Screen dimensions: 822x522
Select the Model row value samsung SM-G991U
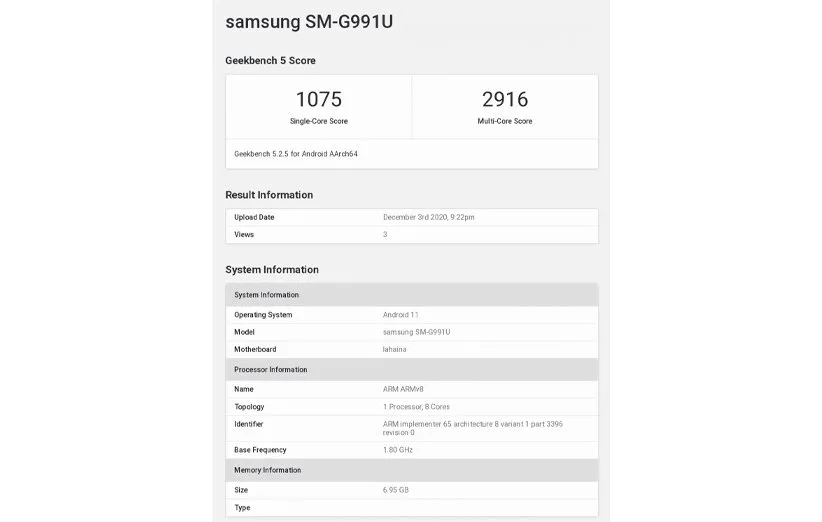pyautogui.click(x=416, y=332)
